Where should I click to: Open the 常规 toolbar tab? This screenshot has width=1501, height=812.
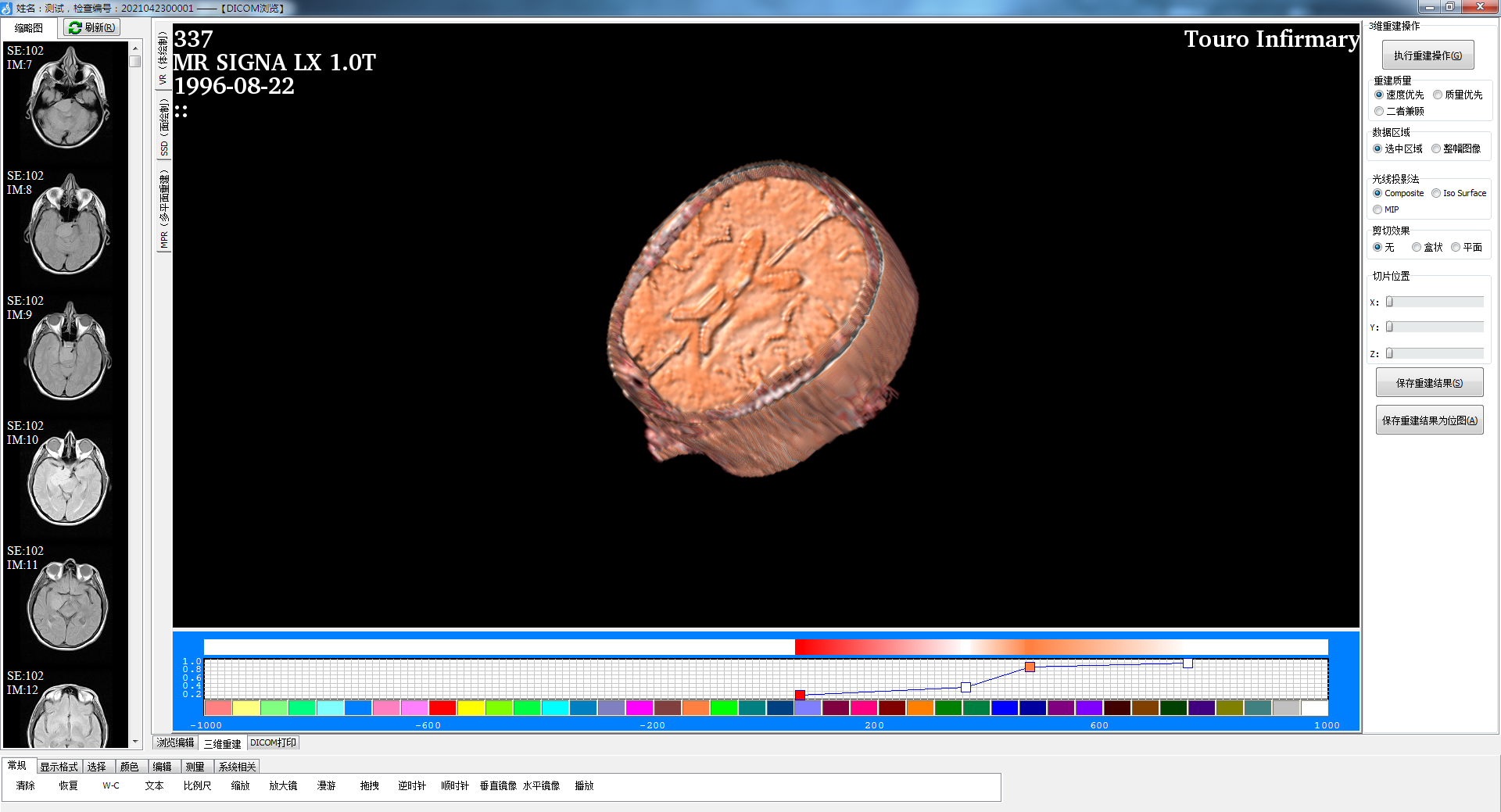pyautogui.click(x=17, y=766)
